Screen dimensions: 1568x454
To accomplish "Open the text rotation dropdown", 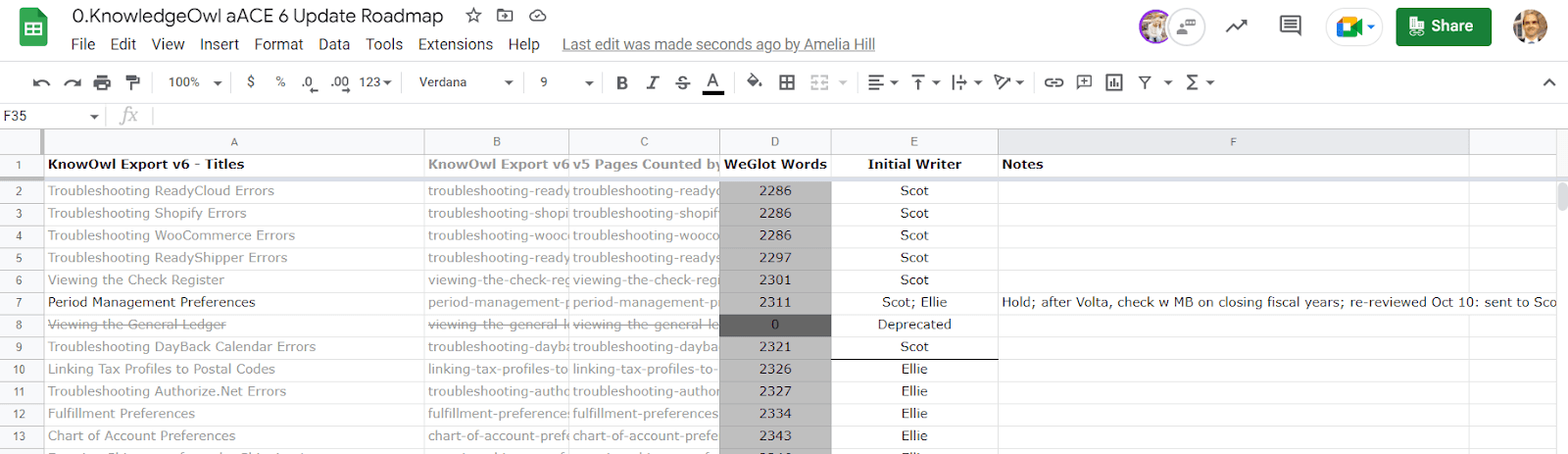I will [x=1008, y=82].
